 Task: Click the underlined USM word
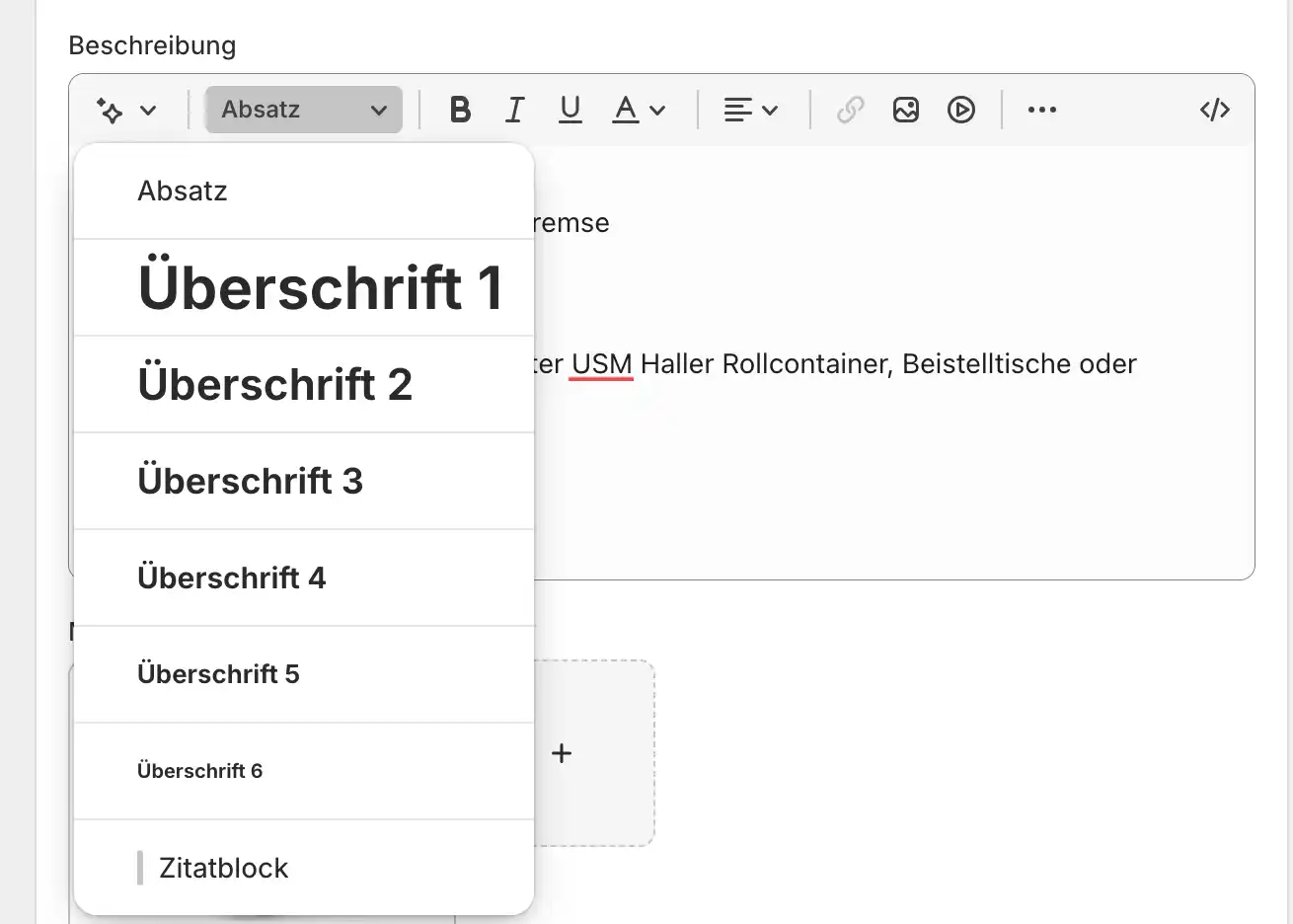pos(600,363)
